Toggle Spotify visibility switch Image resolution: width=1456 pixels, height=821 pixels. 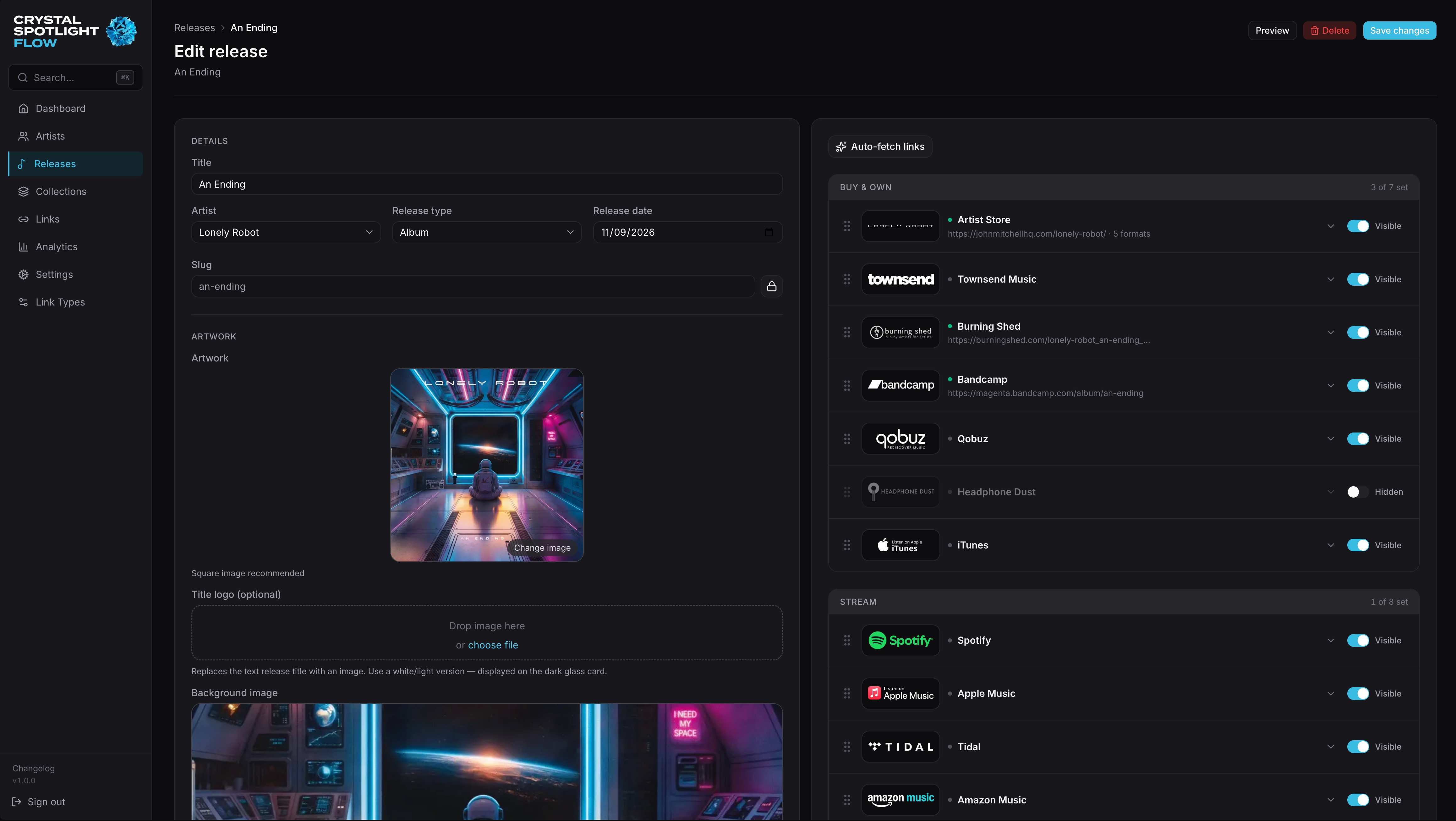pos(1358,641)
